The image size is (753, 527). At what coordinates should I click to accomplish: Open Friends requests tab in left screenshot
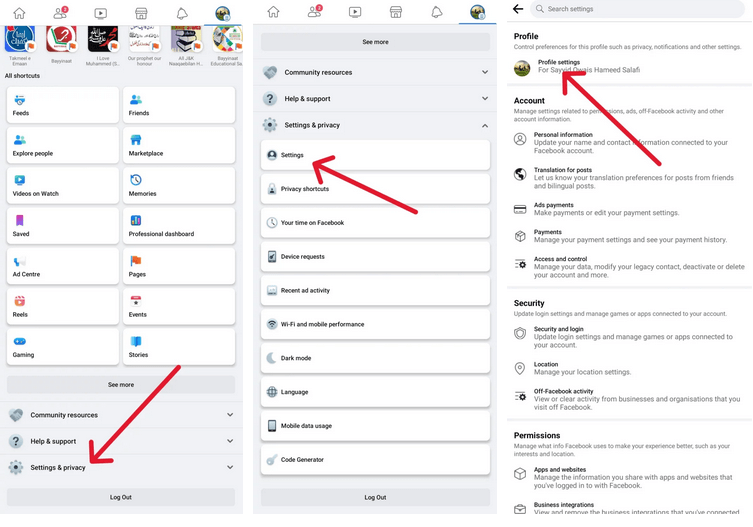(x=61, y=12)
